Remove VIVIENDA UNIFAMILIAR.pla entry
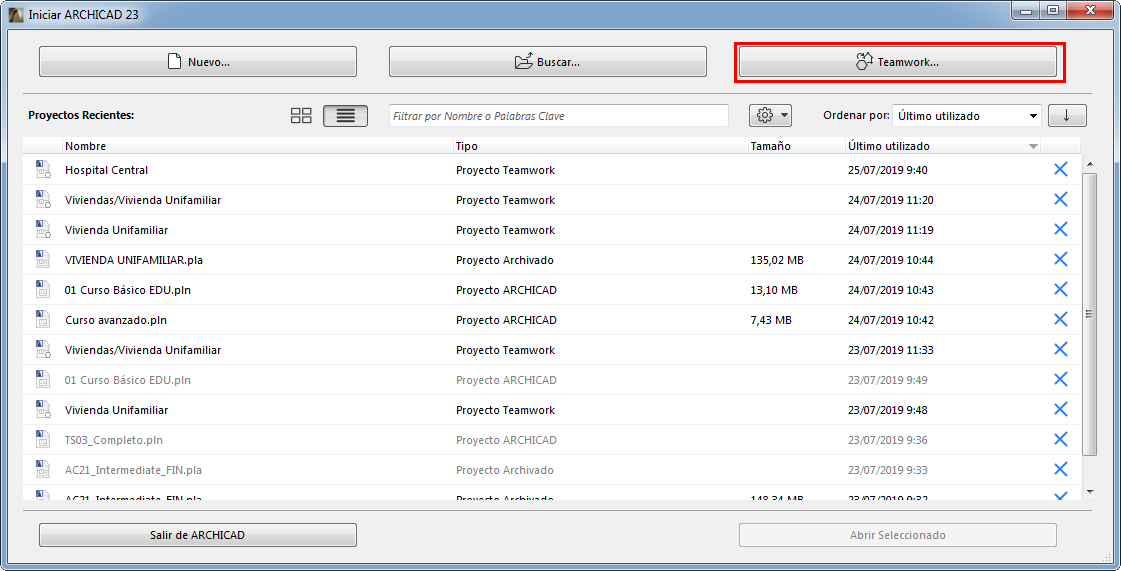This screenshot has width=1121, height=571. pyautogui.click(x=1061, y=259)
